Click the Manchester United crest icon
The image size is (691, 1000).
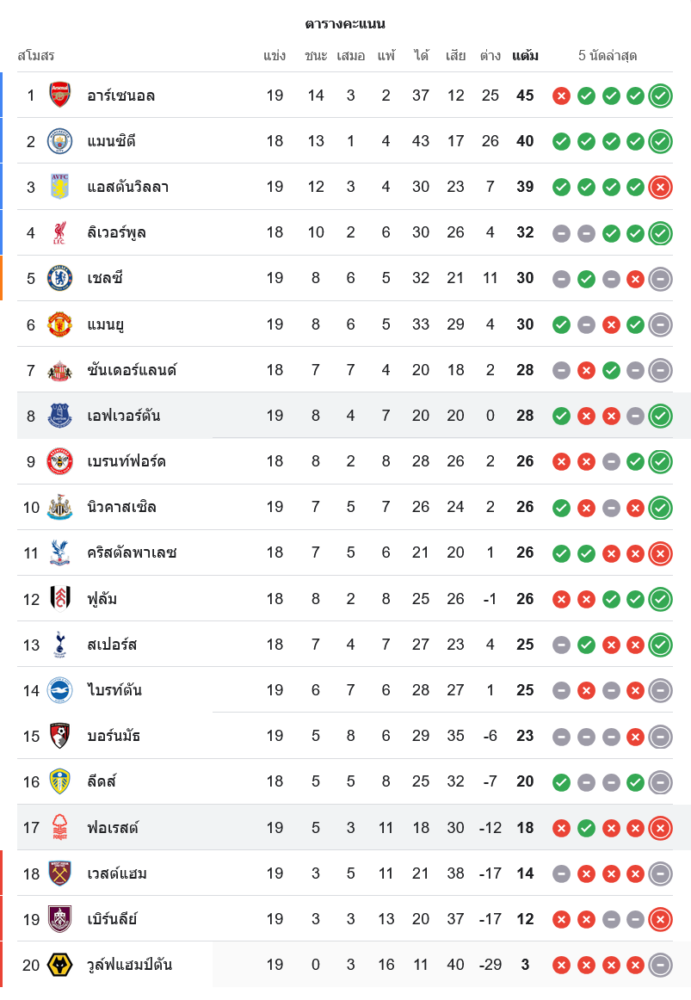[61, 324]
